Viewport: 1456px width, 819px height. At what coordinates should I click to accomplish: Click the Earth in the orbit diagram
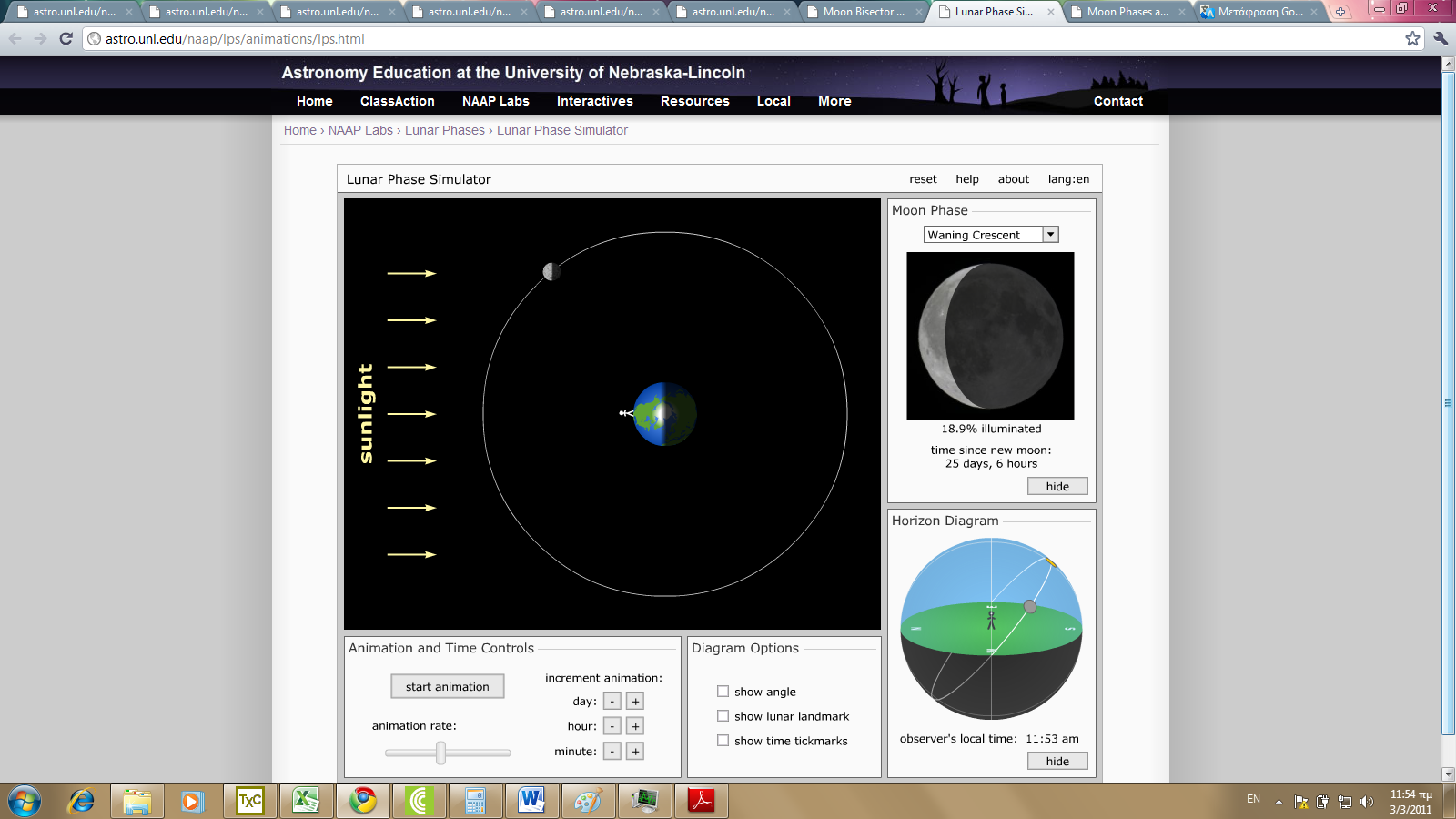pyautogui.click(x=664, y=414)
